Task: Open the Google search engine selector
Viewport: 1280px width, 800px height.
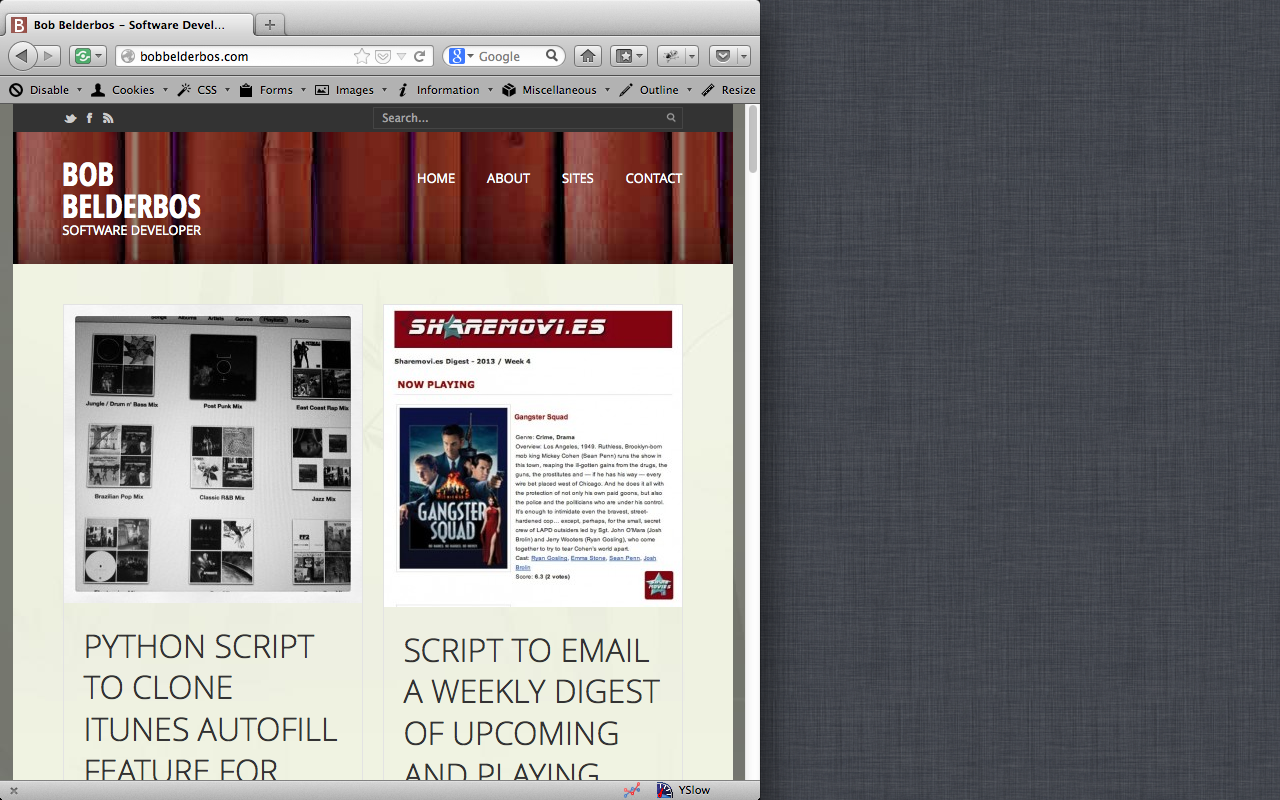Action: click(460, 56)
